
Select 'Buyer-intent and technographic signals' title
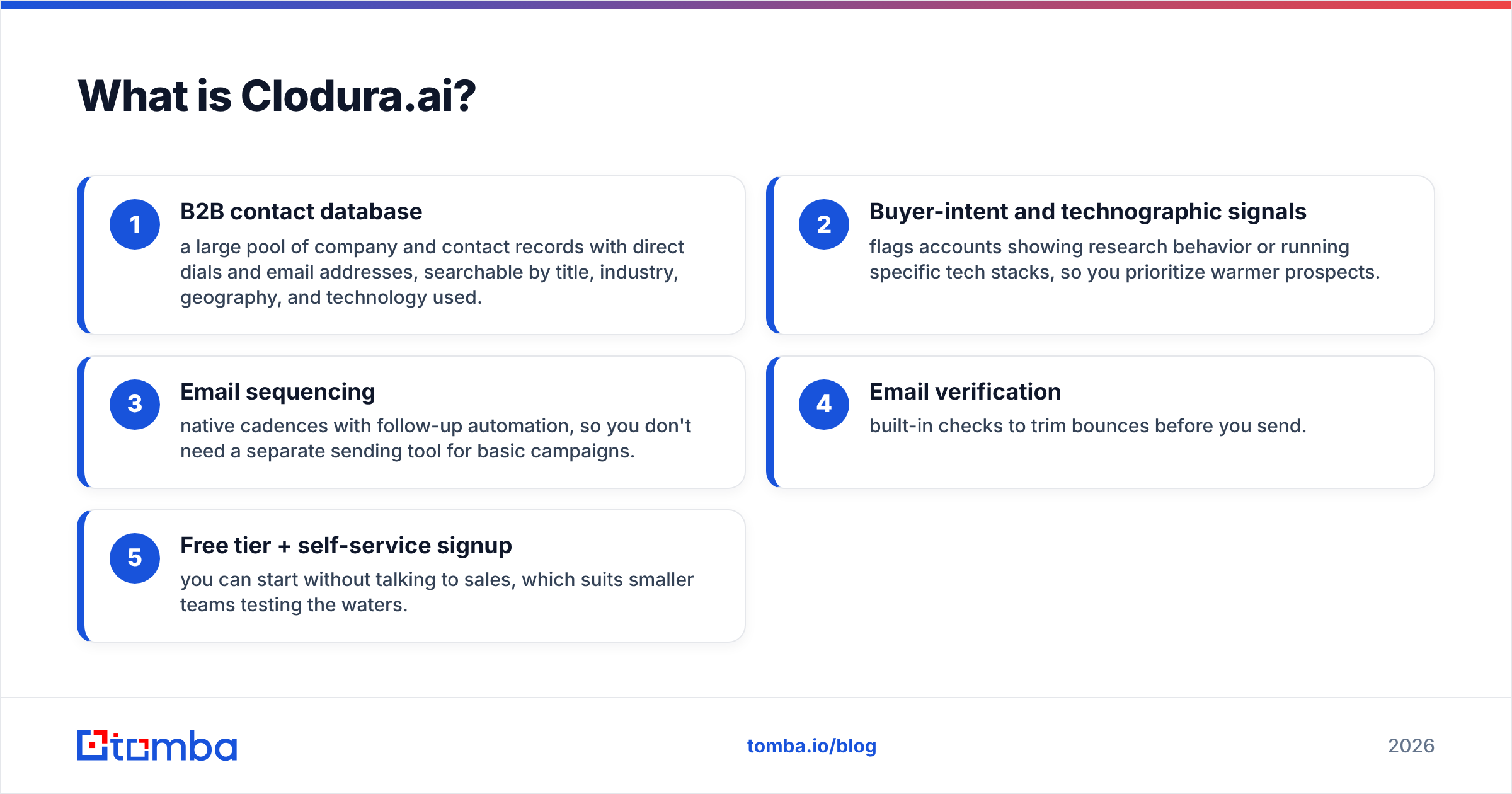pyautogui.click(x=1088, y=212)
